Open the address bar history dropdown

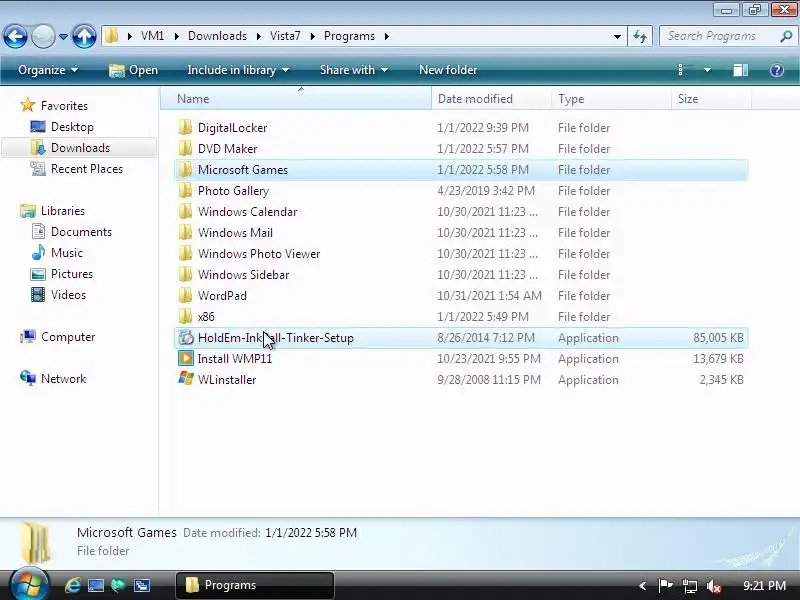617,37
